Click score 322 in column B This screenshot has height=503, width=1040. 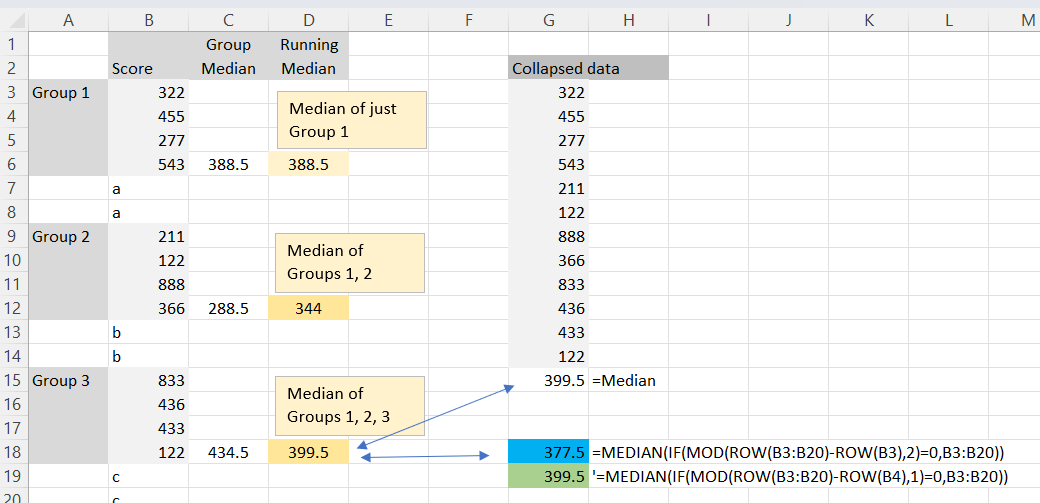pos(149,92)
